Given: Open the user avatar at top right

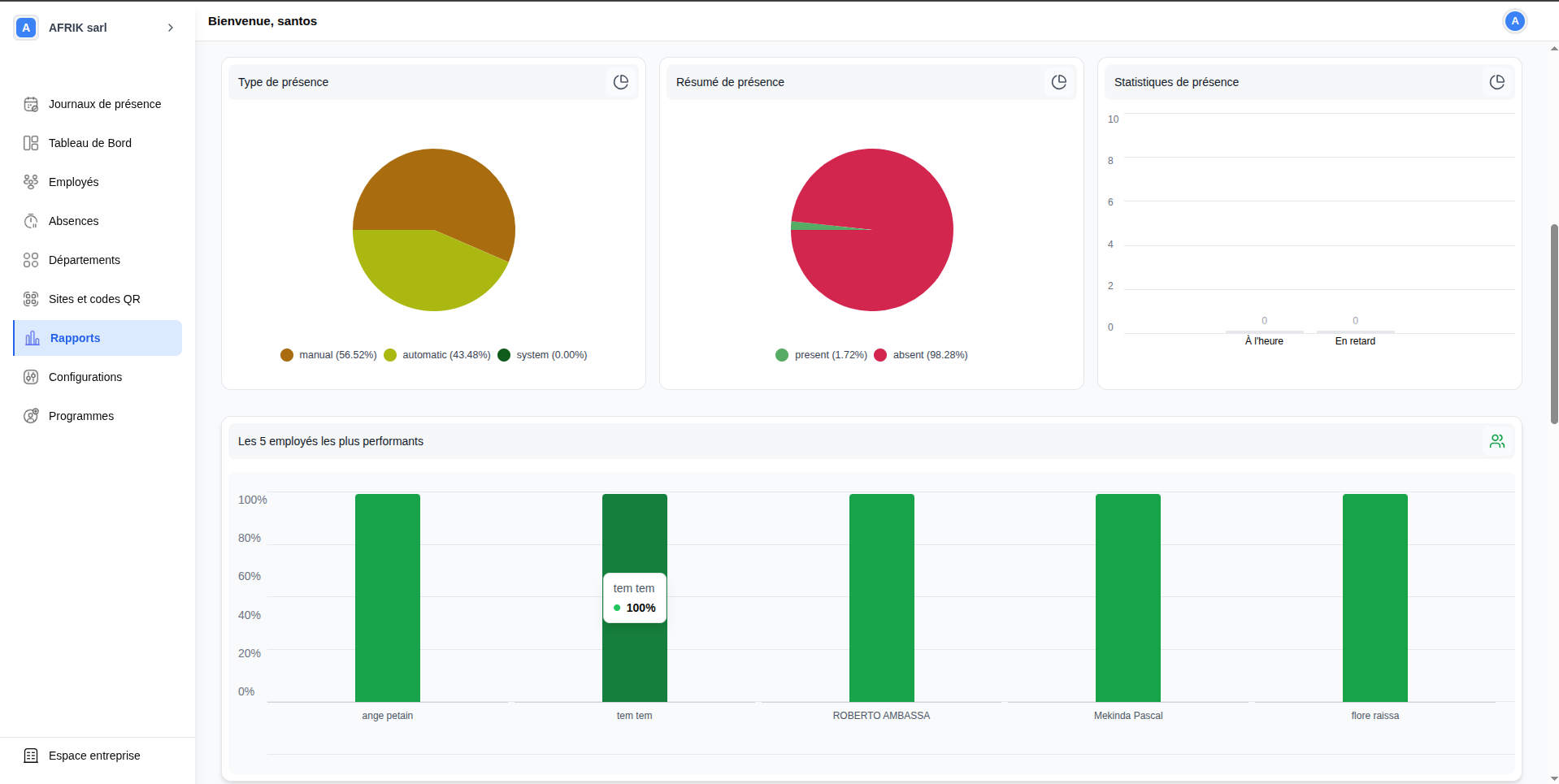Looking at the screenshot, I should tap(1514, 21).
